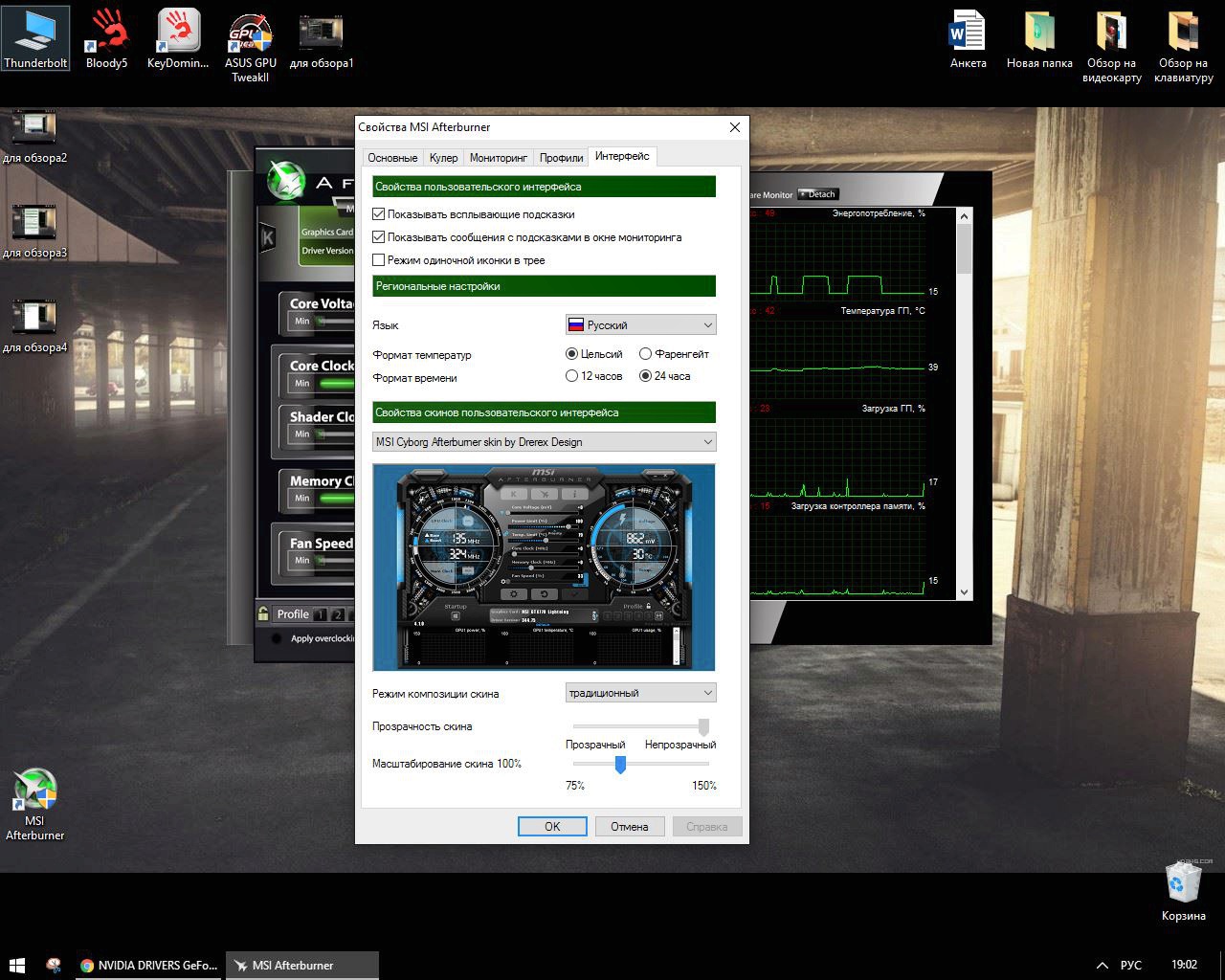Click the Масштабирование скина slider thumb

click(620, 764)
